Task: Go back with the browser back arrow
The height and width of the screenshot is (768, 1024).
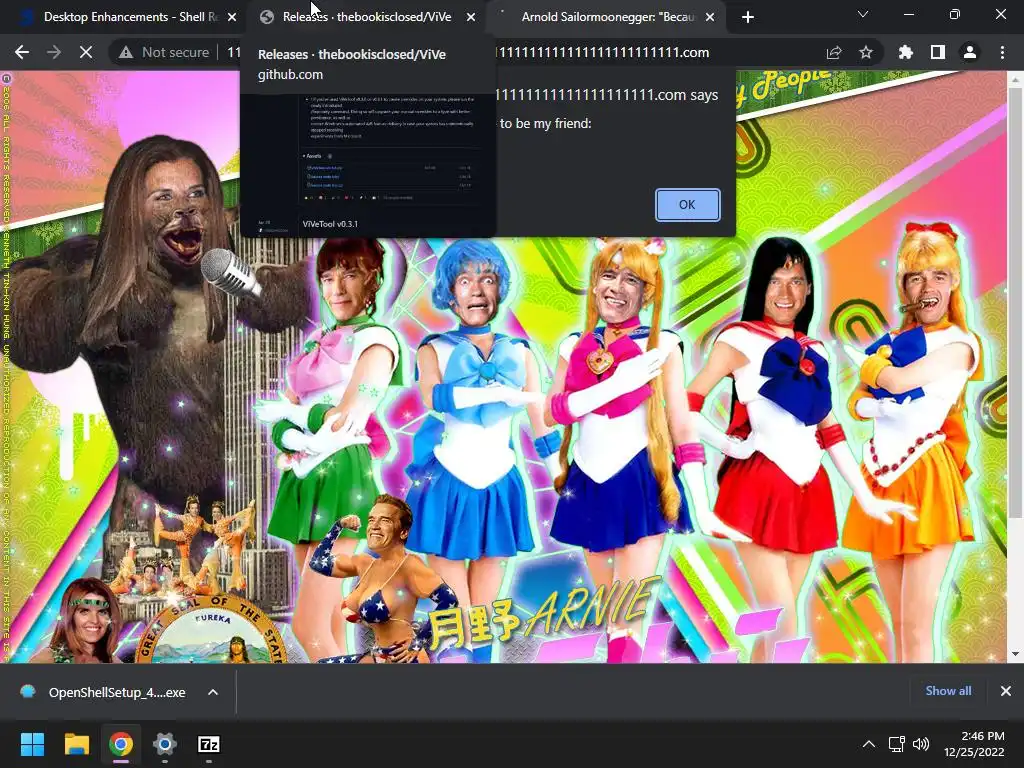Action: tap(22, 52)
